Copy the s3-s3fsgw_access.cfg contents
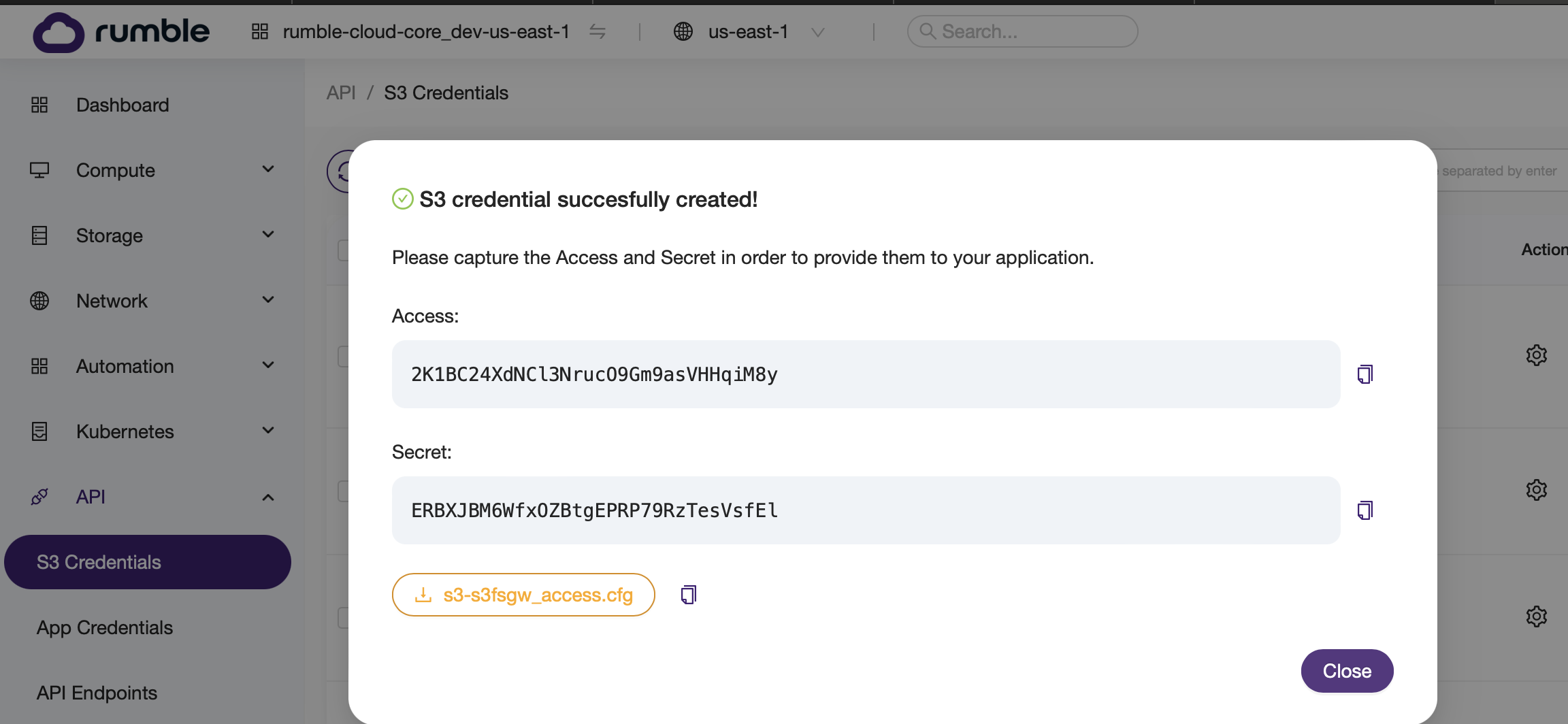1568x724 pixels. (688, 595)
